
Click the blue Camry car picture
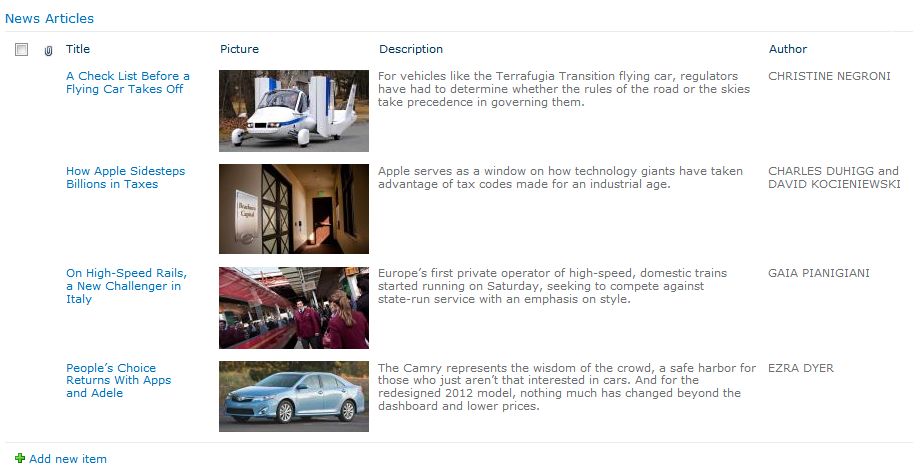(294, 397)
